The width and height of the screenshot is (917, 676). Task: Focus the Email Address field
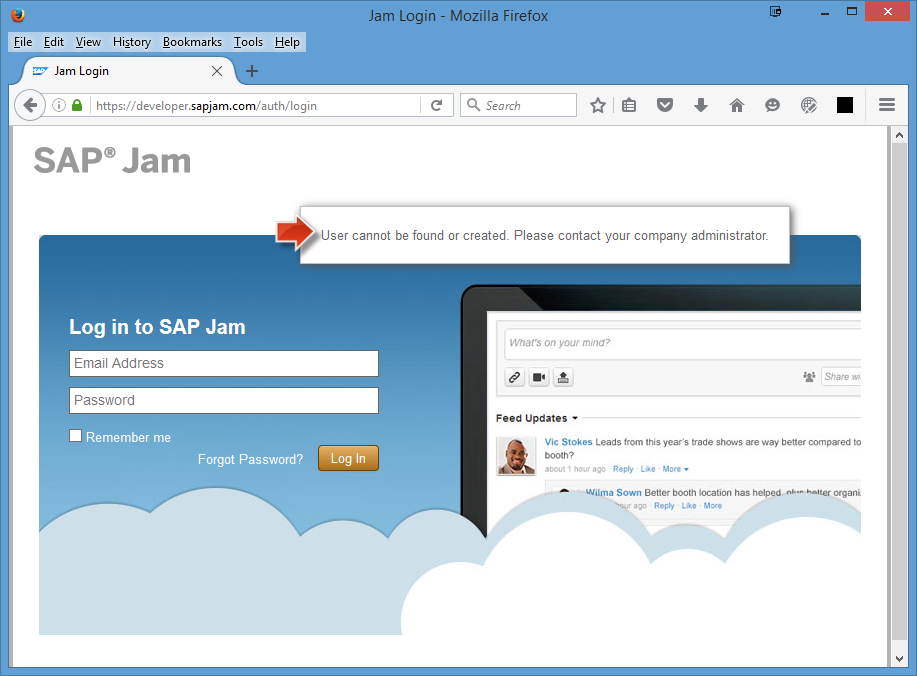click(224, 364)
